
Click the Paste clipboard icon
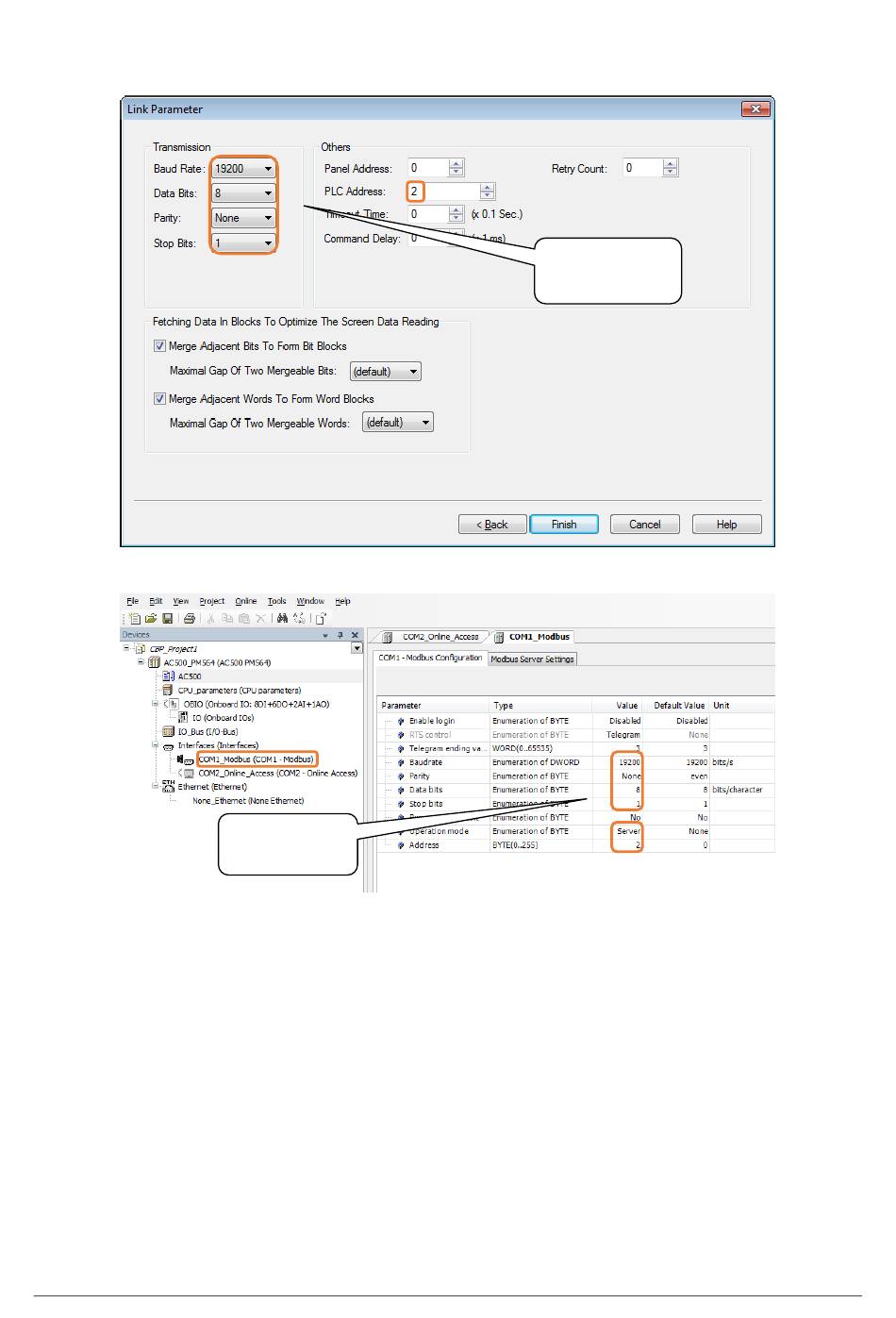(243, 619)
